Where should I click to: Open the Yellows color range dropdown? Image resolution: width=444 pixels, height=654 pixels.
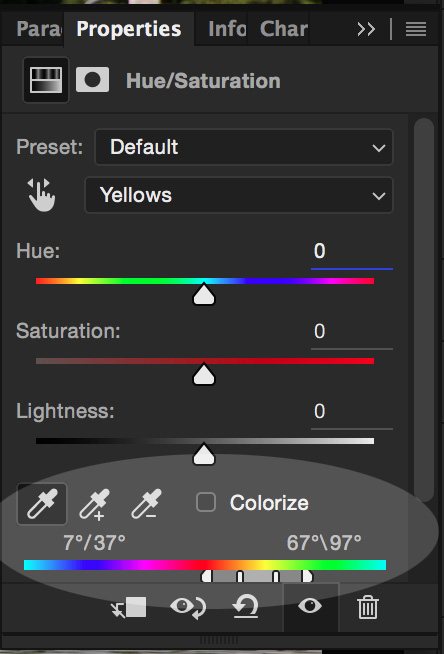[239, 195]
